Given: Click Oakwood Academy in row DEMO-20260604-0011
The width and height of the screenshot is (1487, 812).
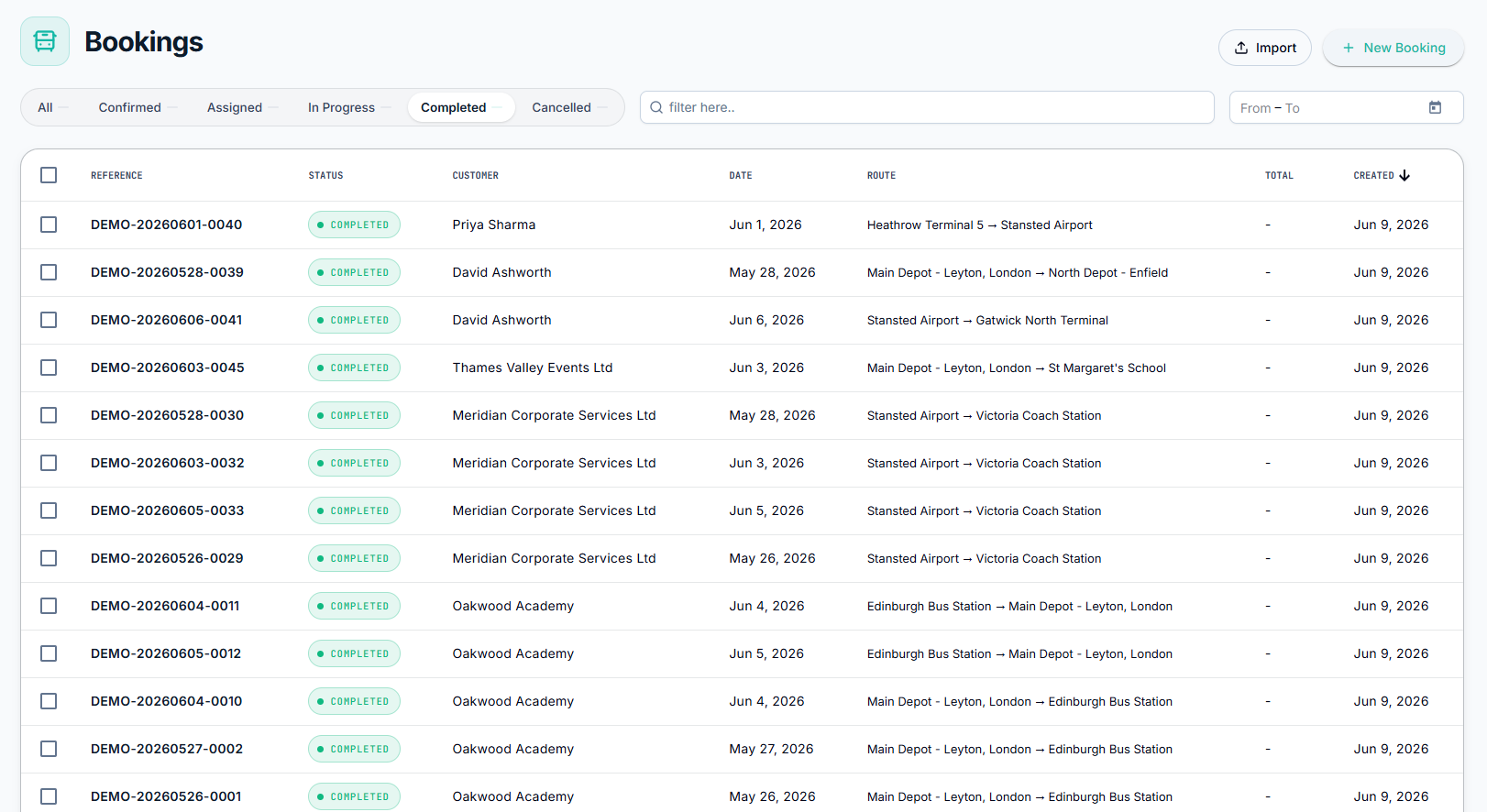Looking at the screenshot, I should tap(512, 606).
